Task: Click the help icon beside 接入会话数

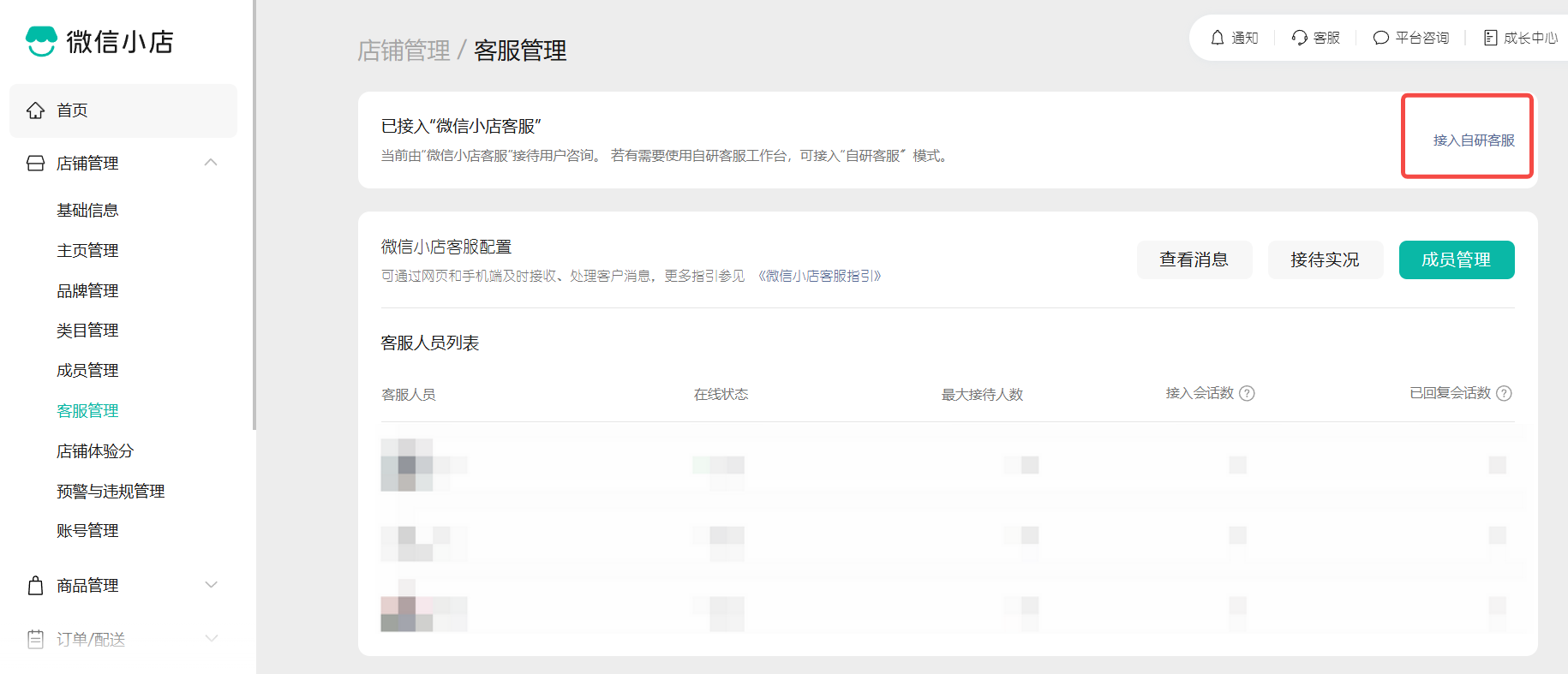Action: 1248,393
